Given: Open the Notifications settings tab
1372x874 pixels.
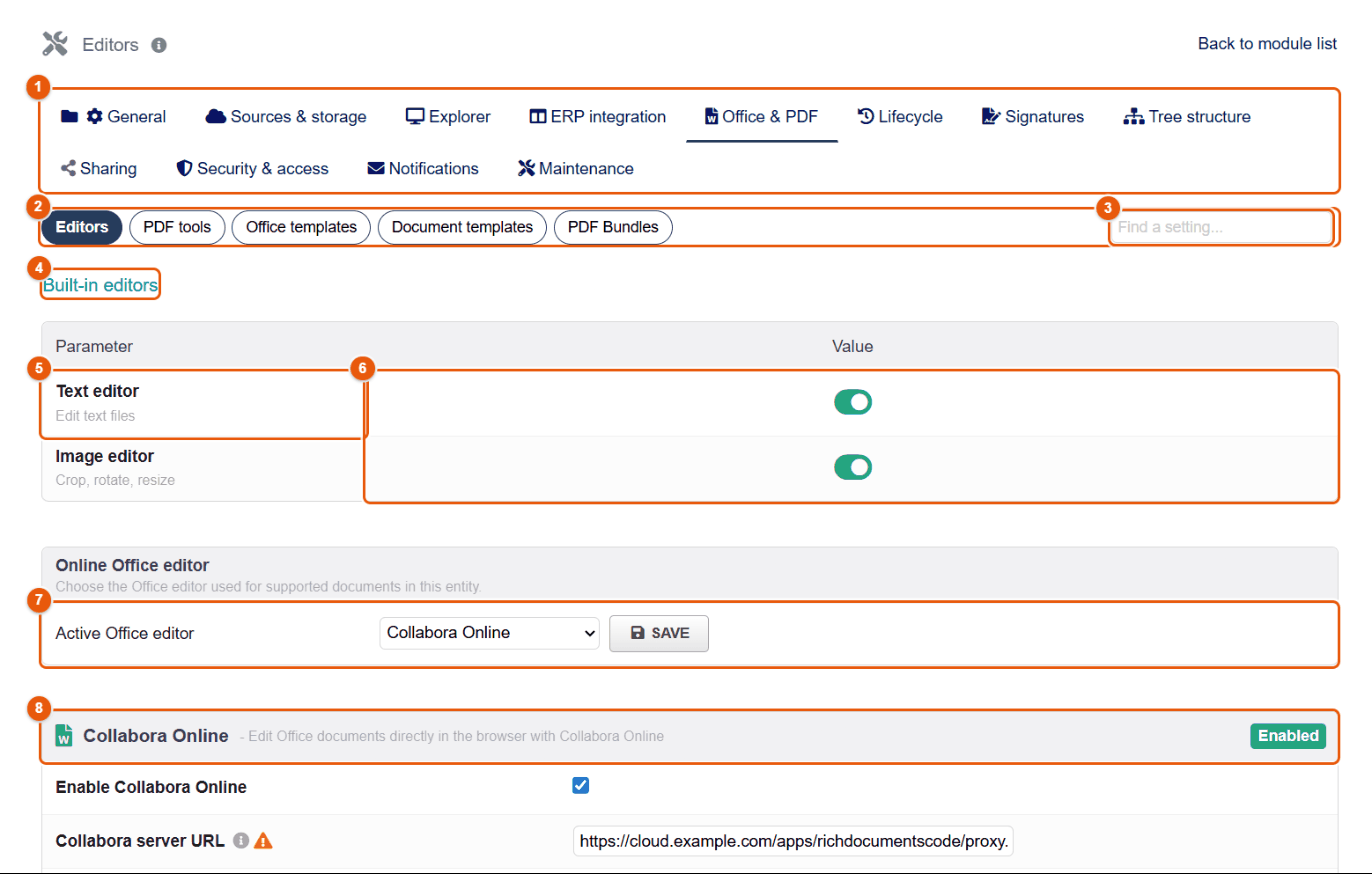Looking at the screenshot, I should 423,169.
